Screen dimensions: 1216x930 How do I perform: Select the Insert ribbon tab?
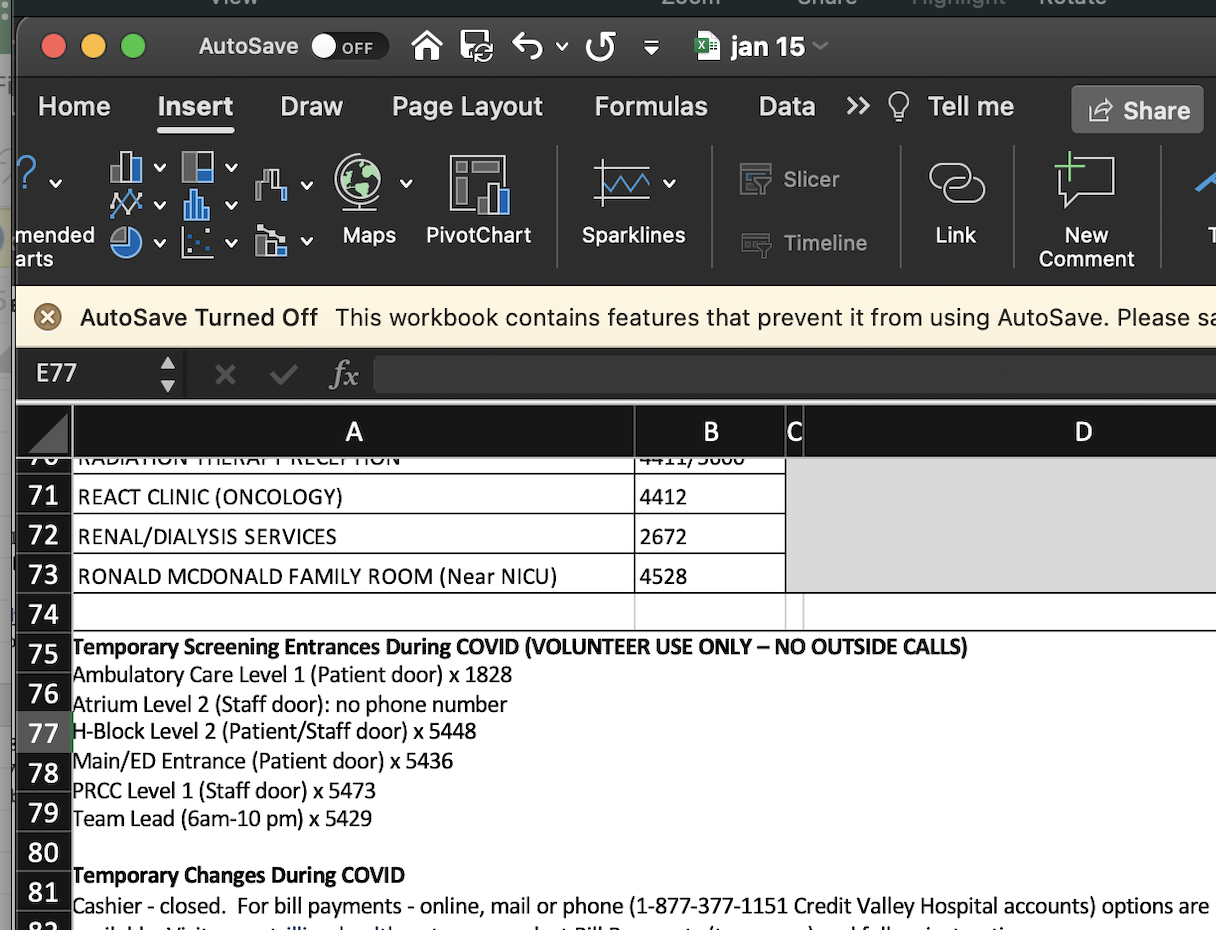pyautogui.click(x=195, y=107)
